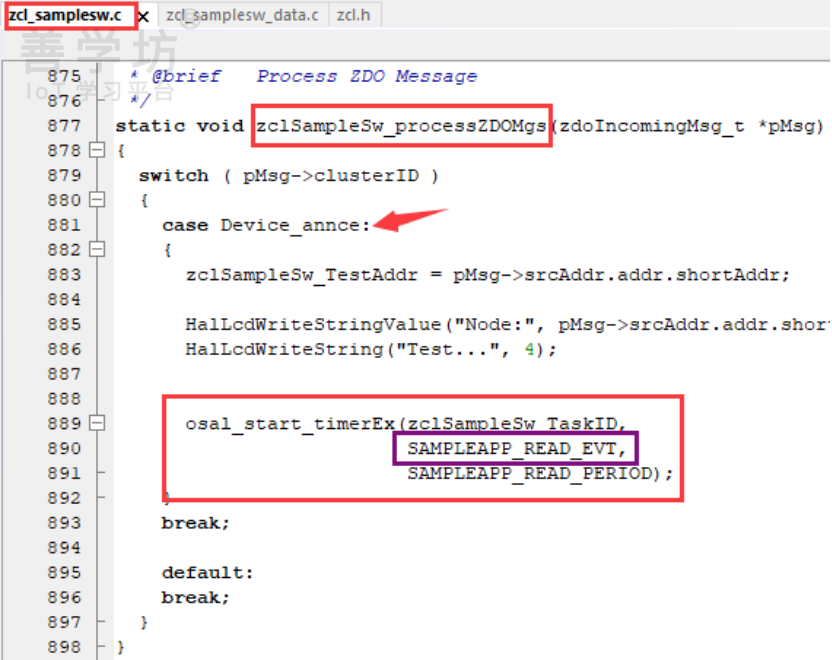Click line number 877 in the gutter
832x660 pixels.
point(64,126)
